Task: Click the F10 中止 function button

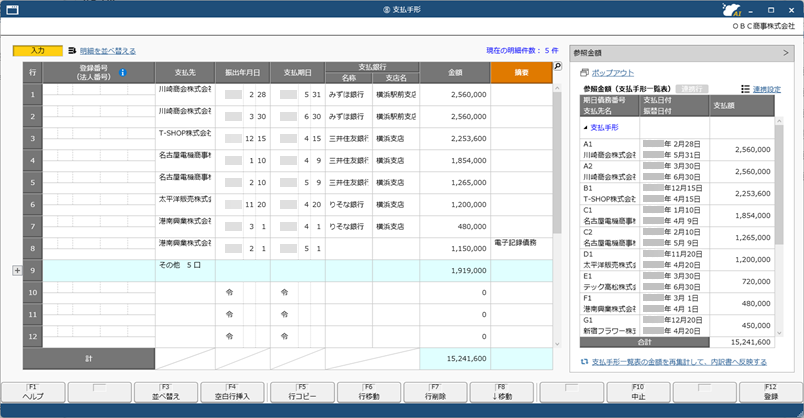Action: click(638, 392)
